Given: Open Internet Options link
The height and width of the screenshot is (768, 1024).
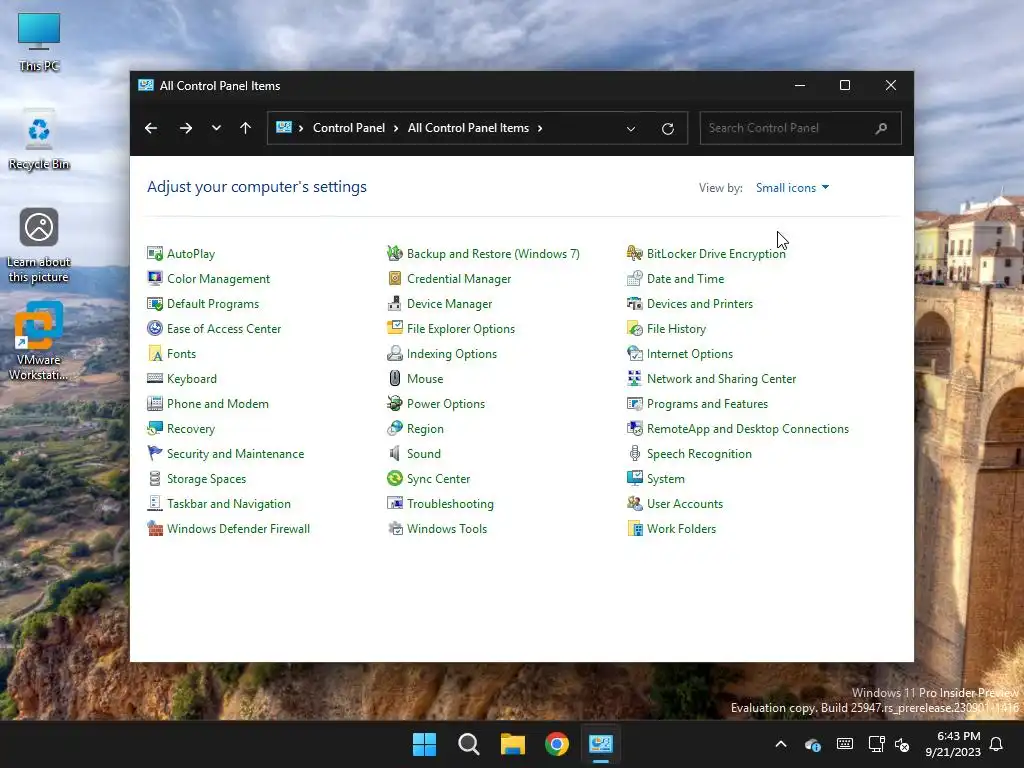Looking at the screenshot, I should [x=690, y=353].
